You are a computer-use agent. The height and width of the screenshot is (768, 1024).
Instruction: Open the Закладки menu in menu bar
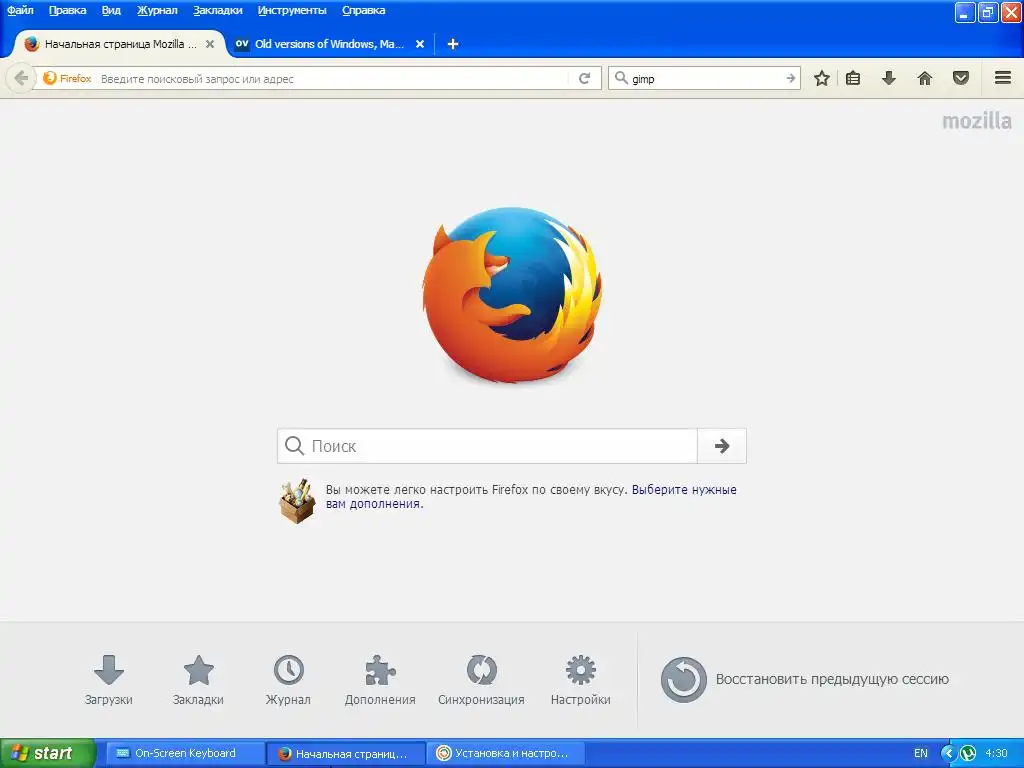point(217,10)
